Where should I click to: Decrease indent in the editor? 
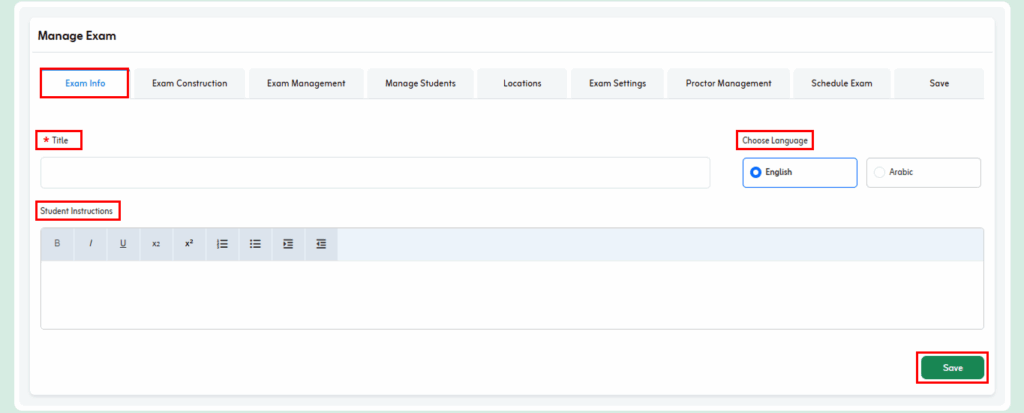pos(321,244)
